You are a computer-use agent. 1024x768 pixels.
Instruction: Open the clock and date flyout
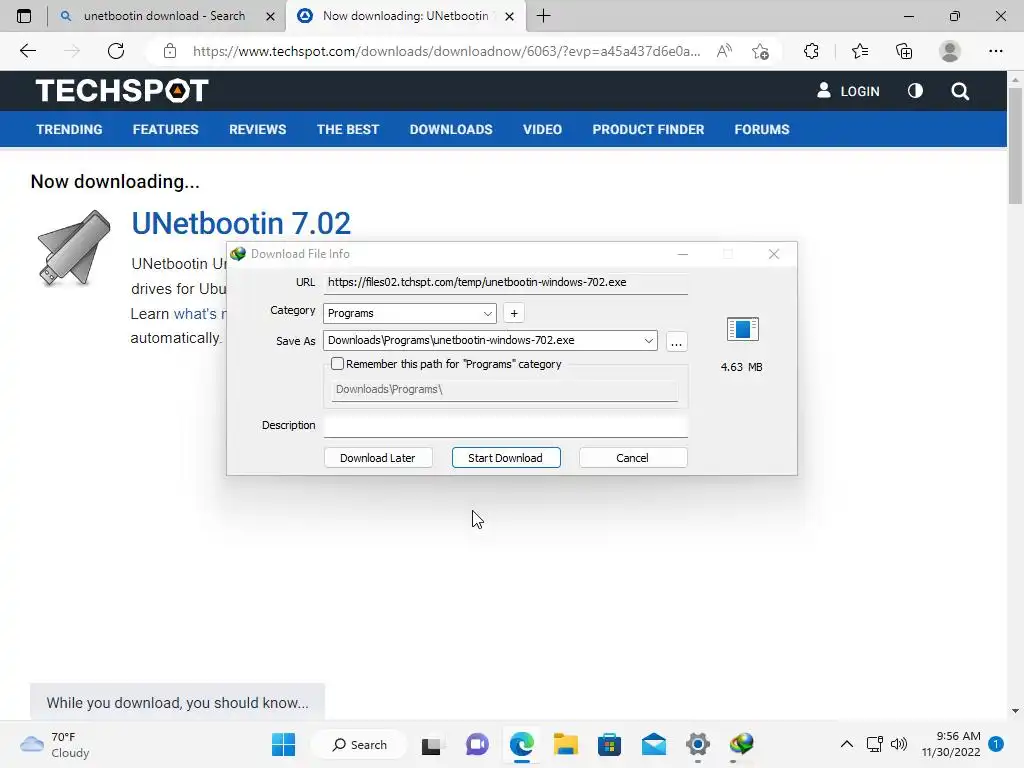click(x=951, y=744)
